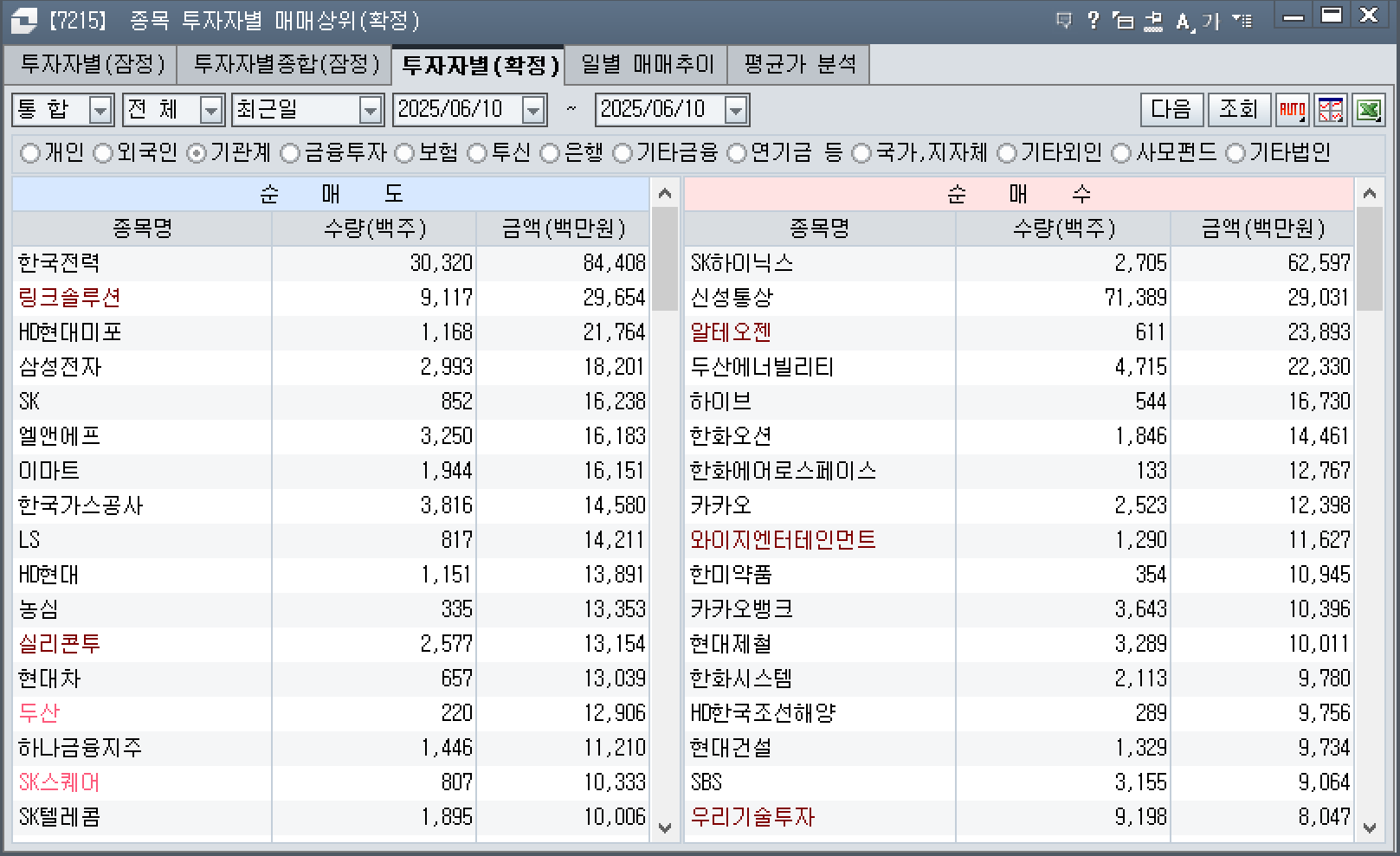Click the 순매도 list scrollbar thumb
Screen dimensions: 1400x856
[x=665, y=259]
